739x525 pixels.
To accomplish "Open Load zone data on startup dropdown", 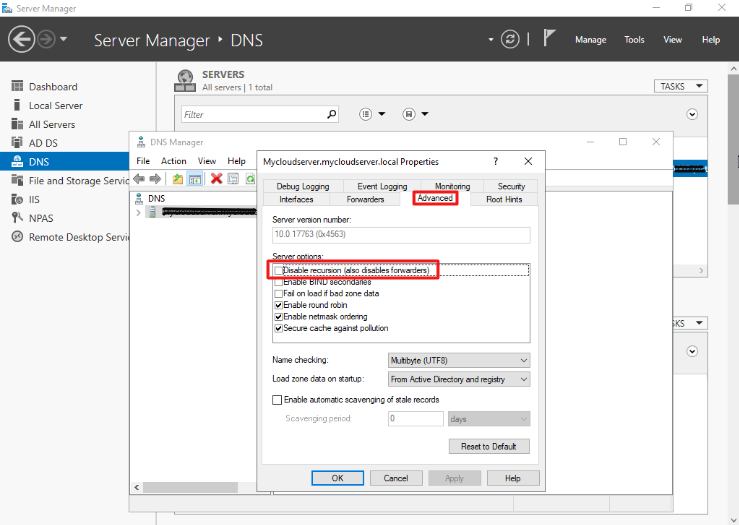I will tap(459, 379).
